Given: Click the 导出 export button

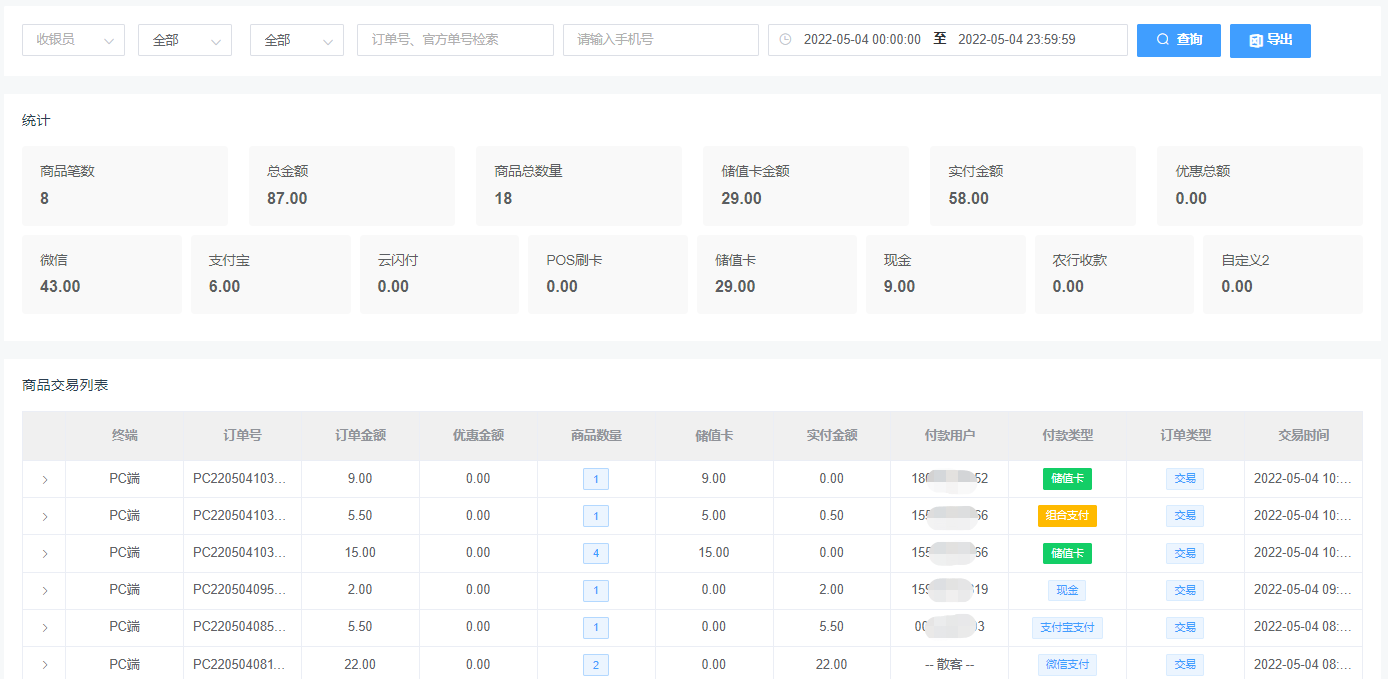Looking at the screenshot, I should point(1270,40).
